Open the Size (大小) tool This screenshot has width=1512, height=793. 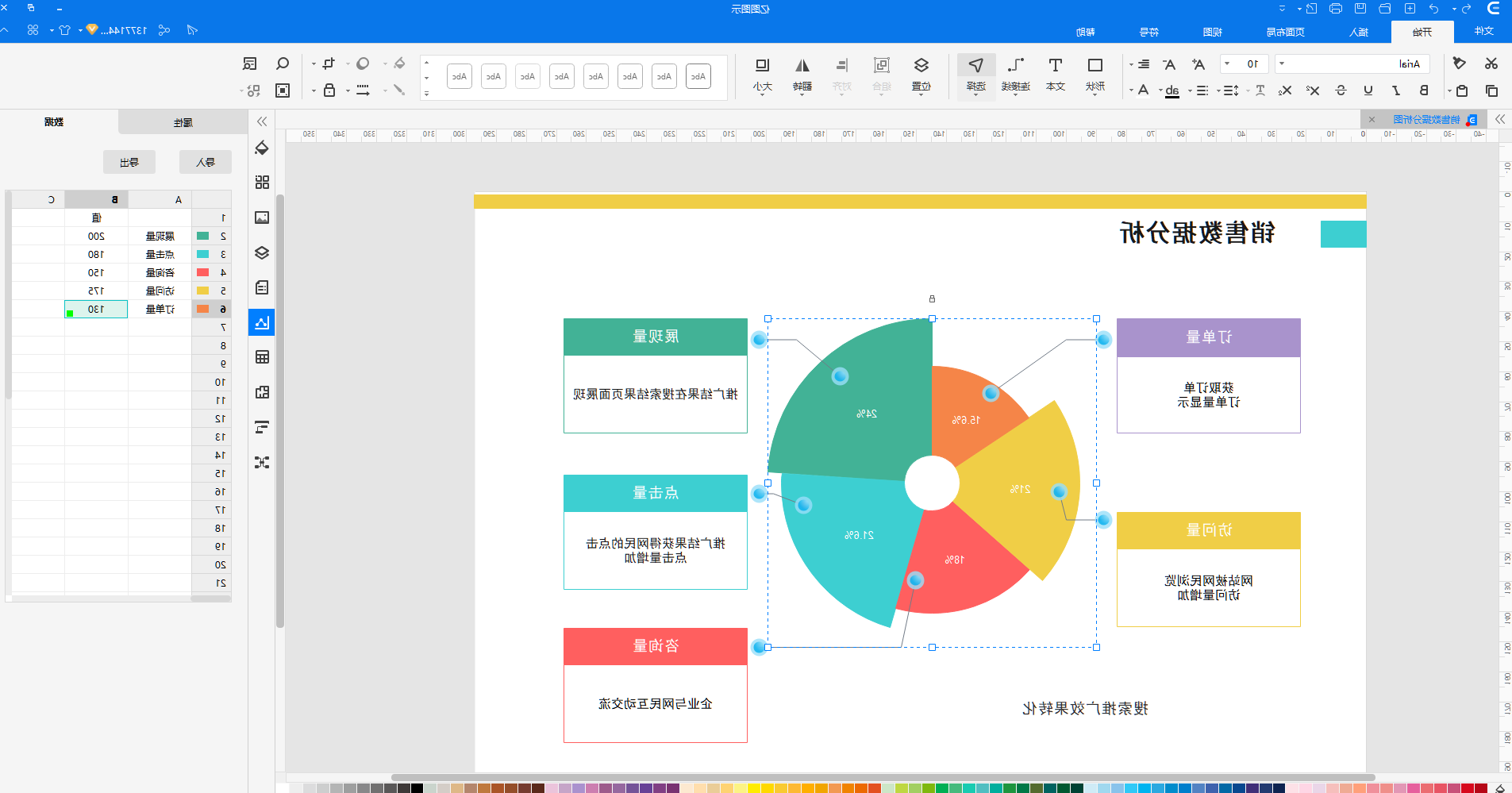763,75
